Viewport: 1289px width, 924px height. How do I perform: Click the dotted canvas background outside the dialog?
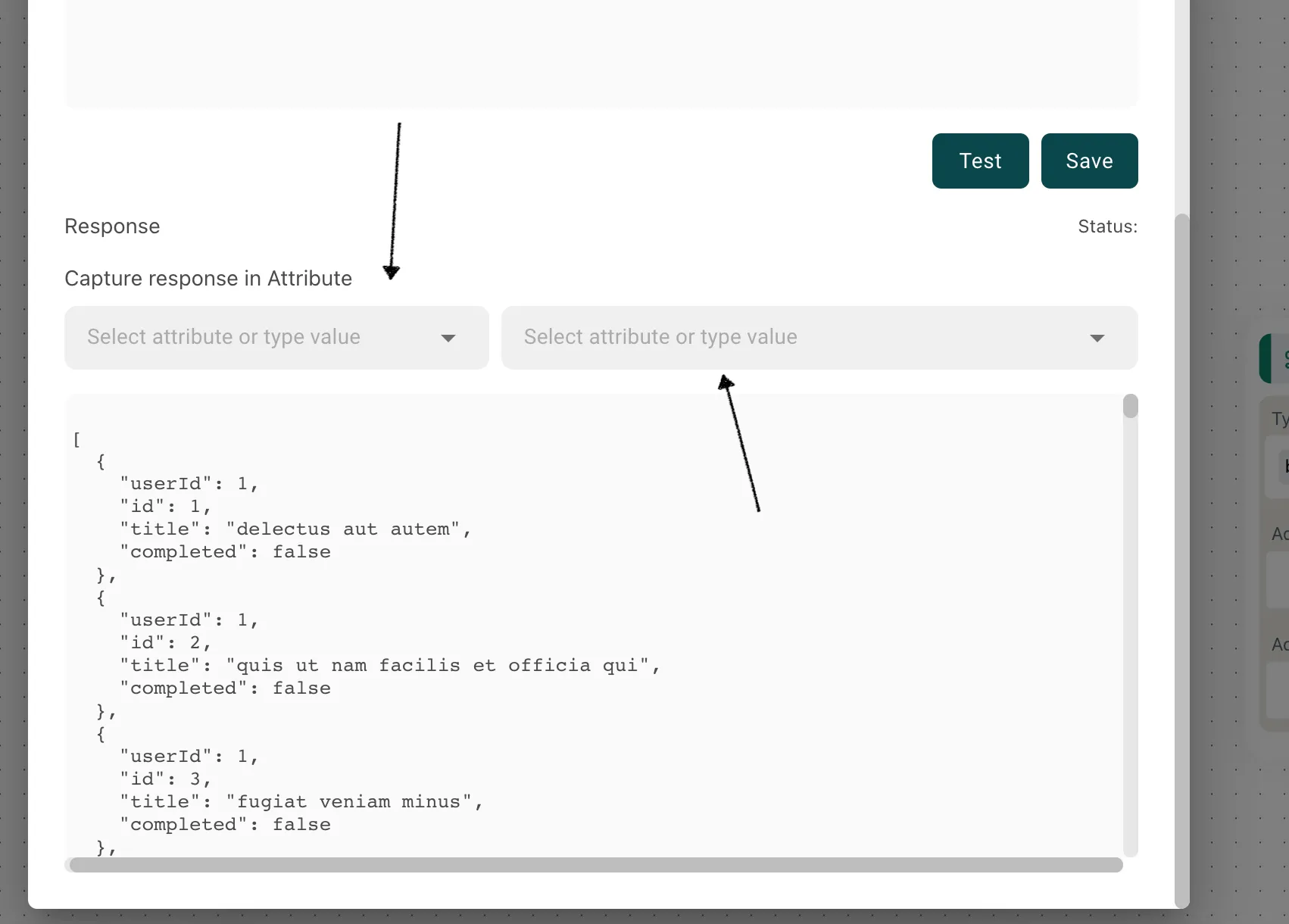click(x=1234, y=833)
